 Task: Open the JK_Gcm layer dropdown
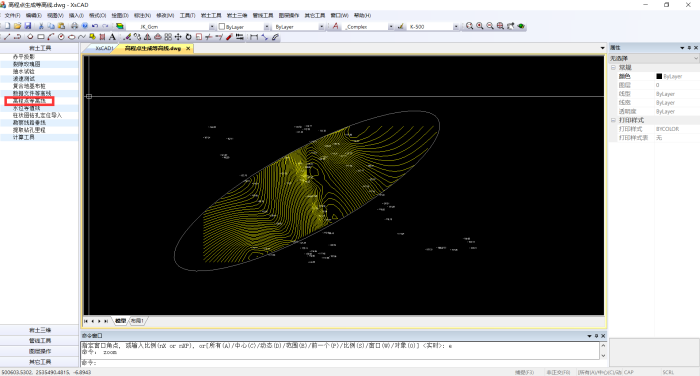coord(212,27)
